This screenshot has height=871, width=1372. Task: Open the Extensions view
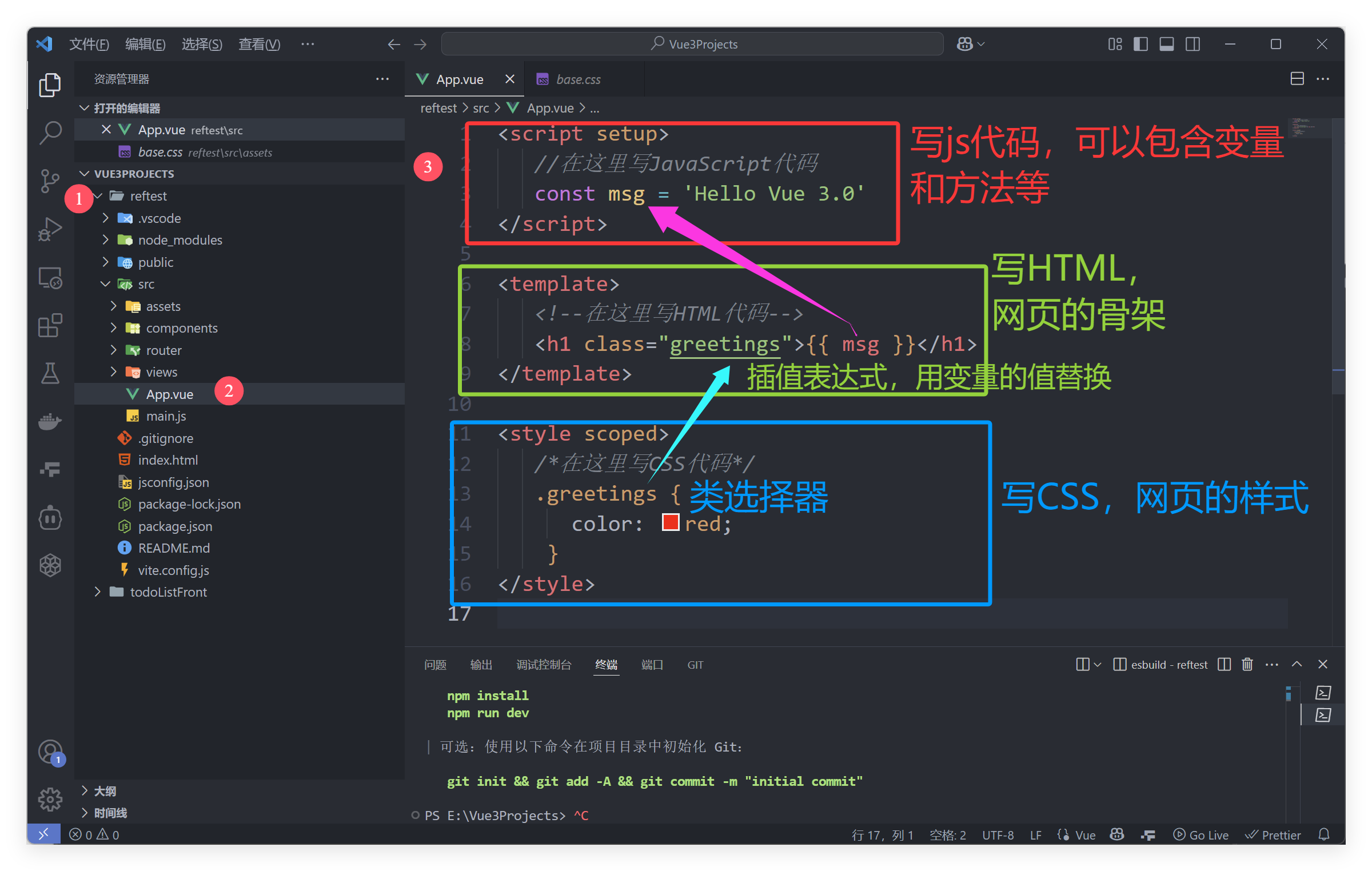click(50, 326)
